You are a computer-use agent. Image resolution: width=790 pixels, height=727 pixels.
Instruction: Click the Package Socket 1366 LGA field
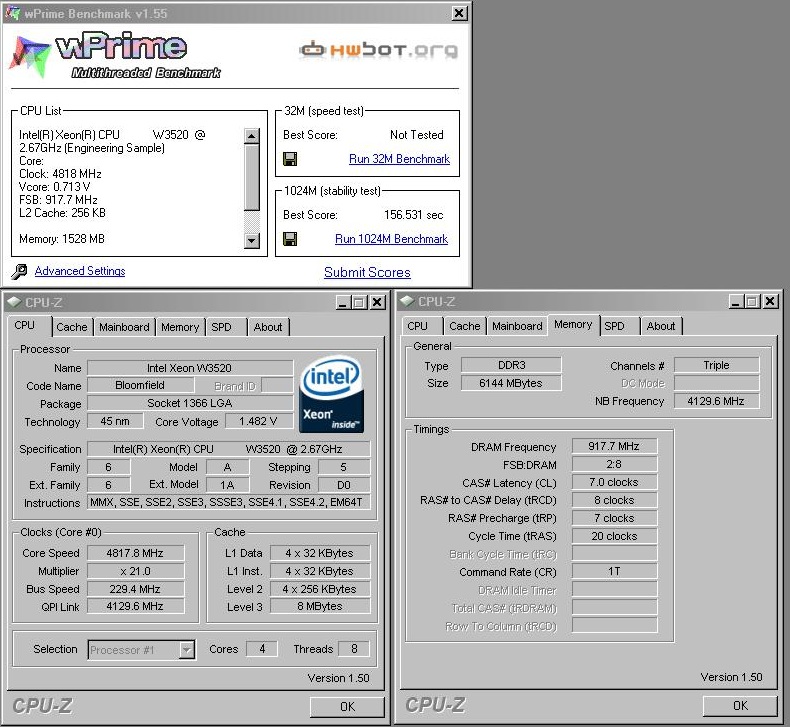(189, 403)
